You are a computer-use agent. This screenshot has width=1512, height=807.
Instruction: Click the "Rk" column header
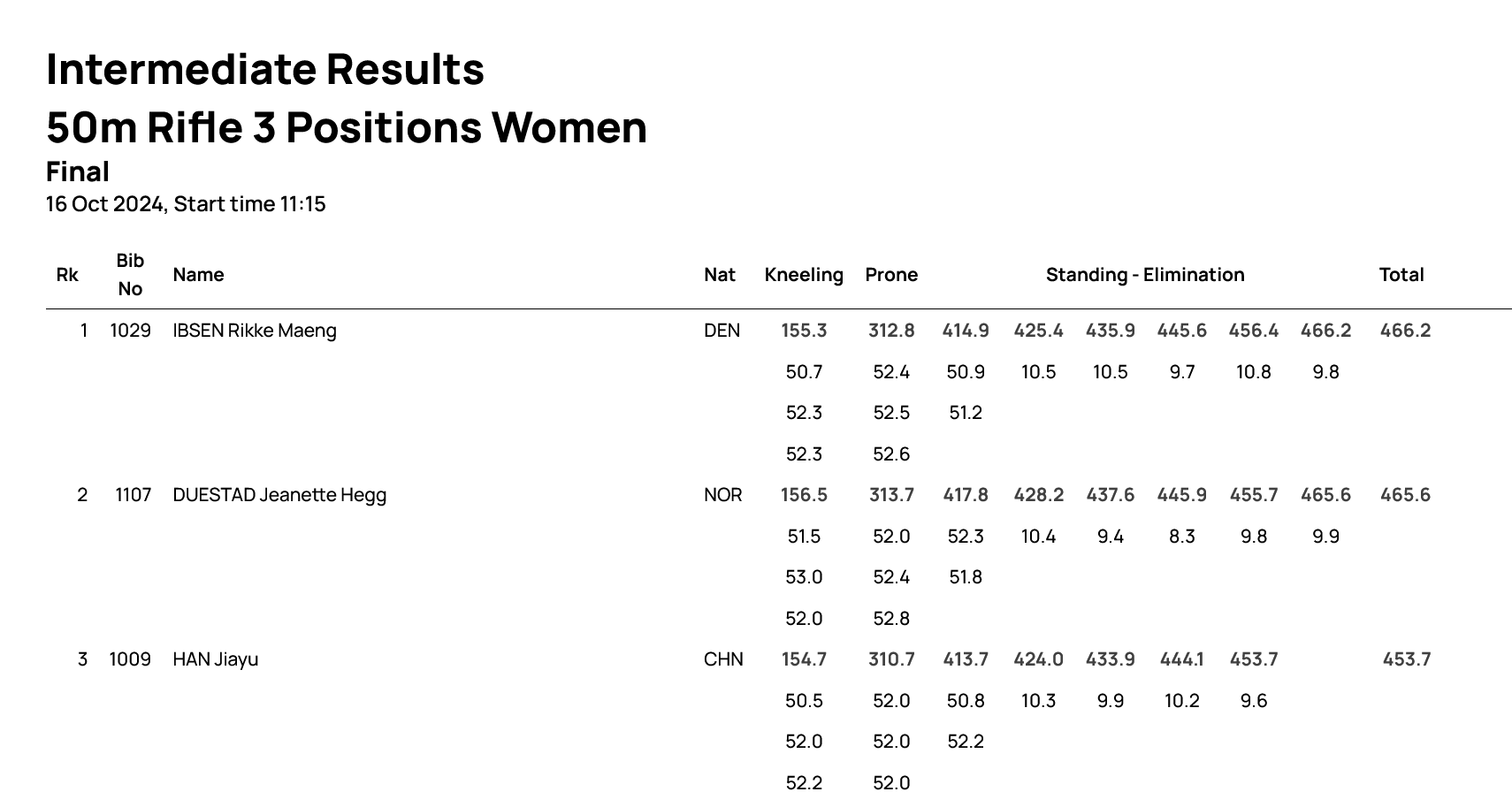[67, 275]
